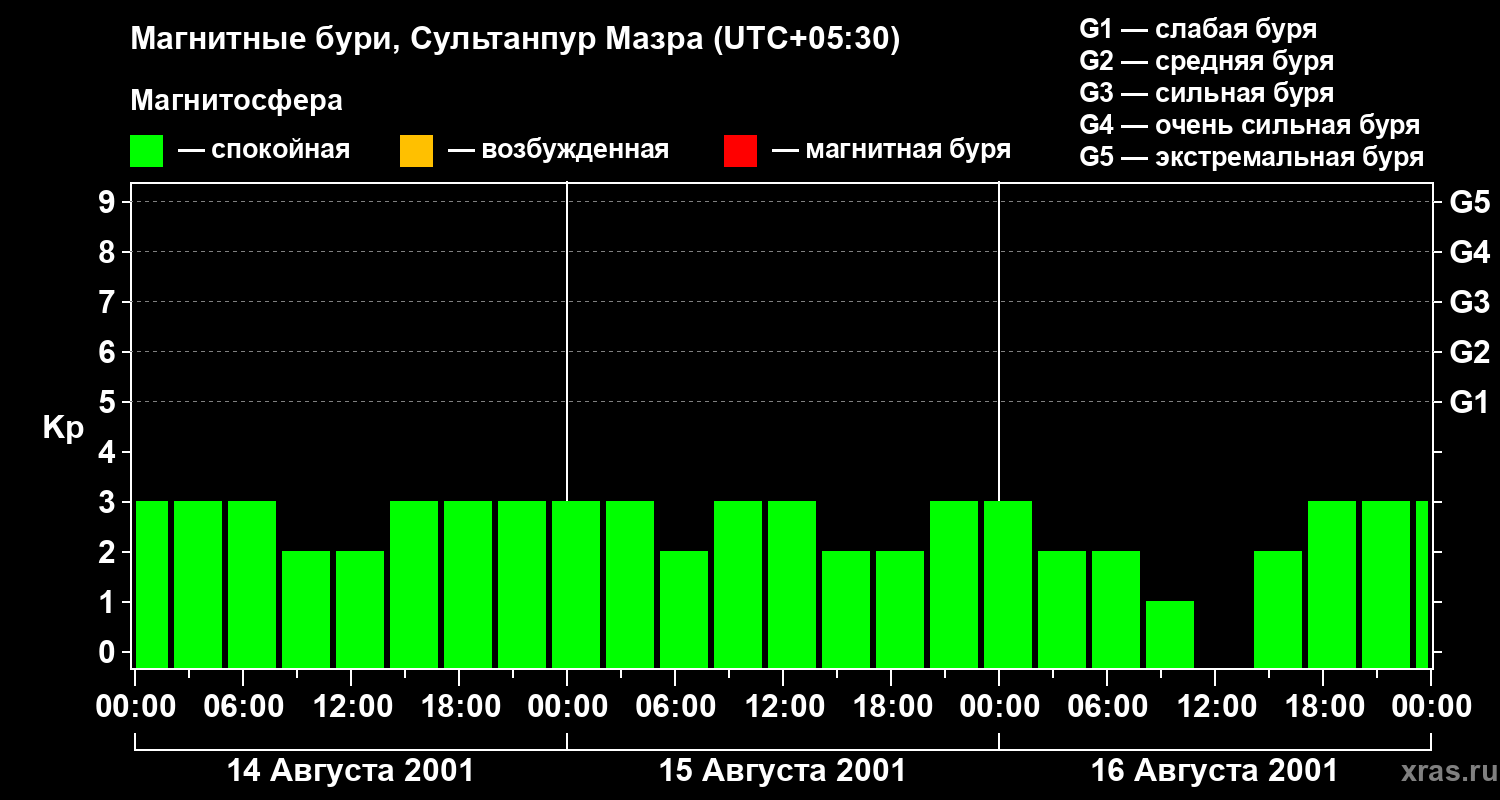Viewport: 1500px width, 800px height.
Task: Pick the red swatch for магнитная буря
Action: coord(740,151)
